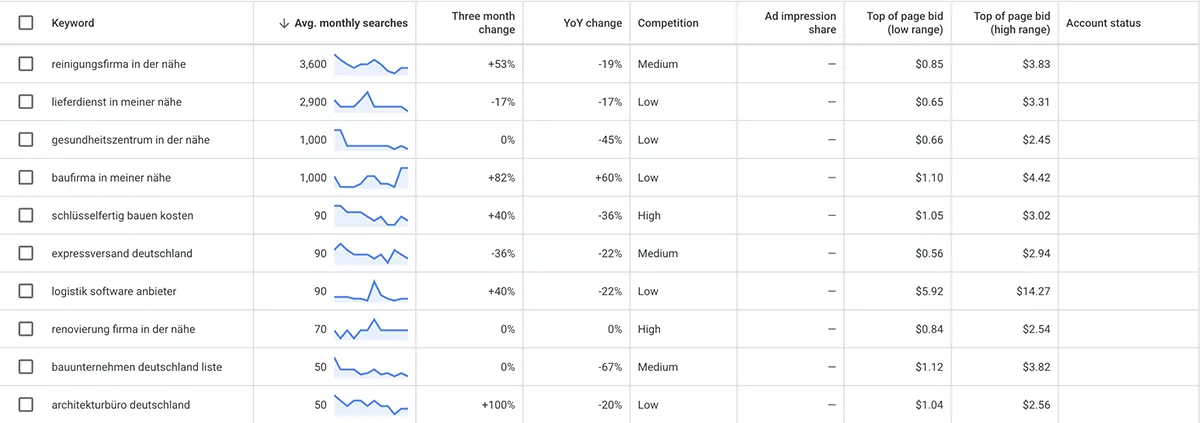Image resolution: width=1200 pixels, height=423 pixels.
Task: Sort by the Competition column header
Action: (x=668, y=23)
